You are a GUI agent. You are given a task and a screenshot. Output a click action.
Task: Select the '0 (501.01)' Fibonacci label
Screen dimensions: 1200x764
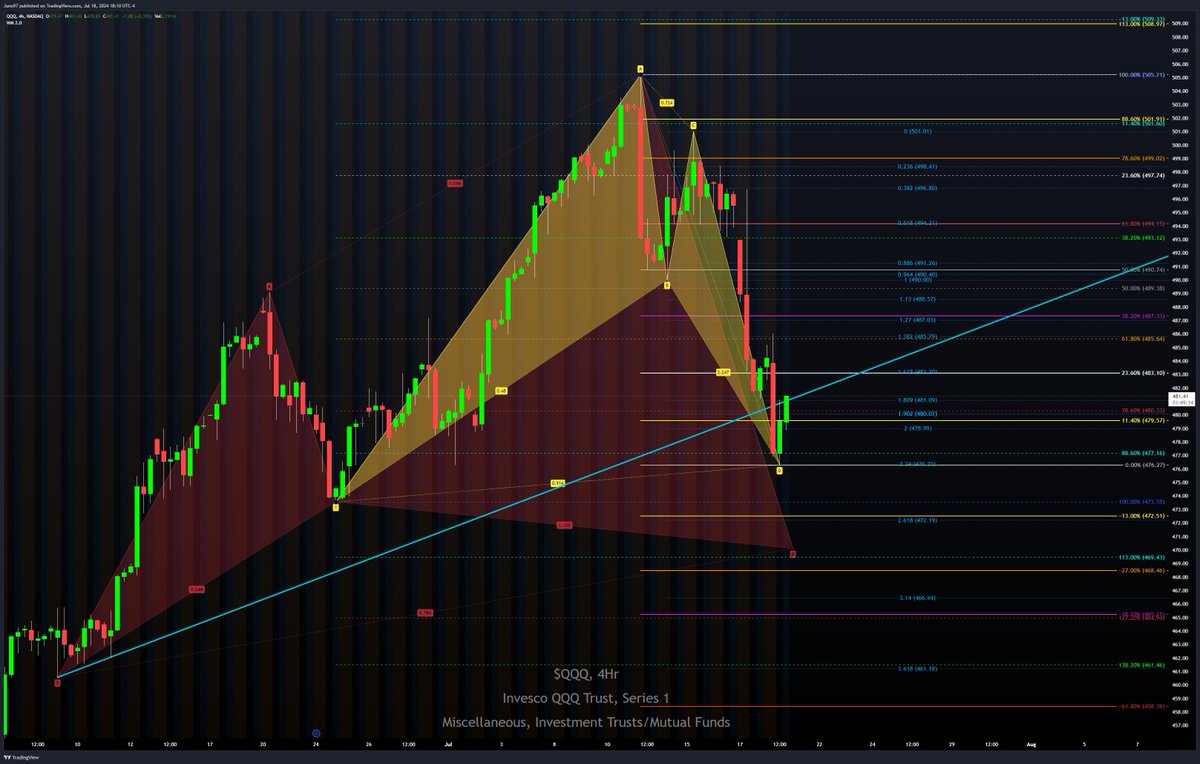[917, 131]
